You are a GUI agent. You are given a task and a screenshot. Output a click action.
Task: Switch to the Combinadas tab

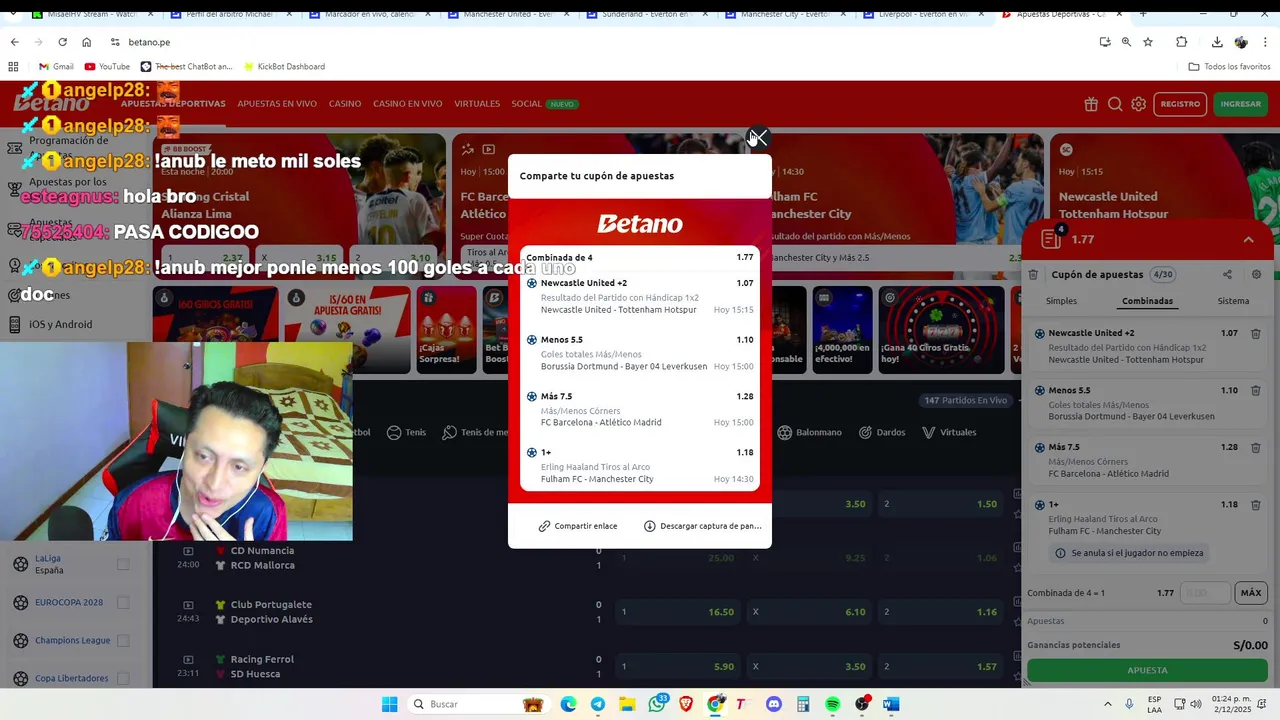tap(1147, 301)
